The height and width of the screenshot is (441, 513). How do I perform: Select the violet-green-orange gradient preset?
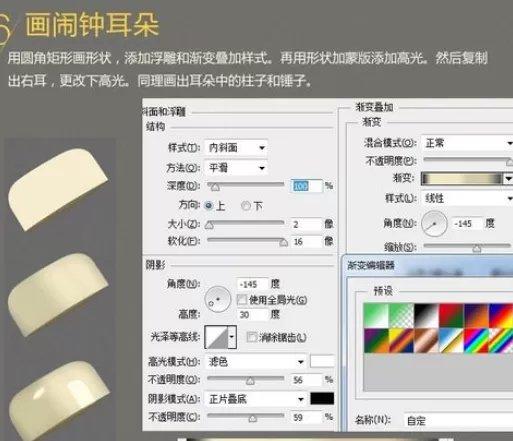pyautogui.click(x=376, y=340)
